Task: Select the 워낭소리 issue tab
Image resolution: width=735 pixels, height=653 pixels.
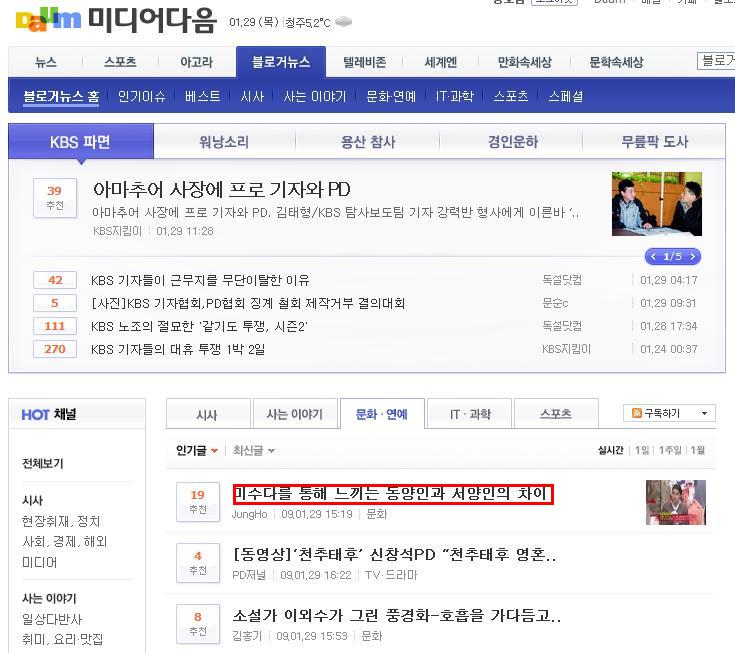Action: tap(224, 142)
